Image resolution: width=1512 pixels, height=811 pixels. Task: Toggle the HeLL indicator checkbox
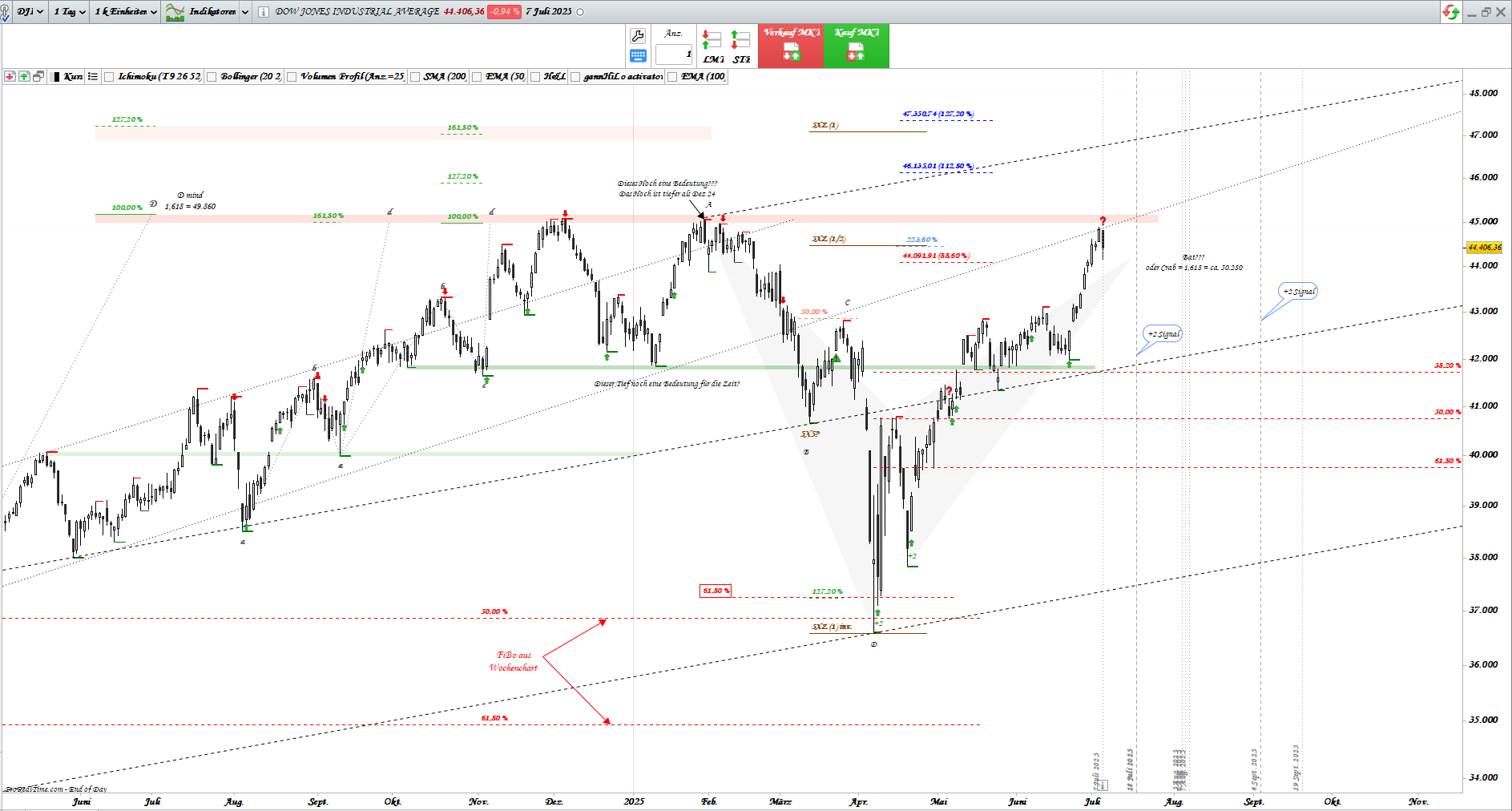click(x=535, y=77)
